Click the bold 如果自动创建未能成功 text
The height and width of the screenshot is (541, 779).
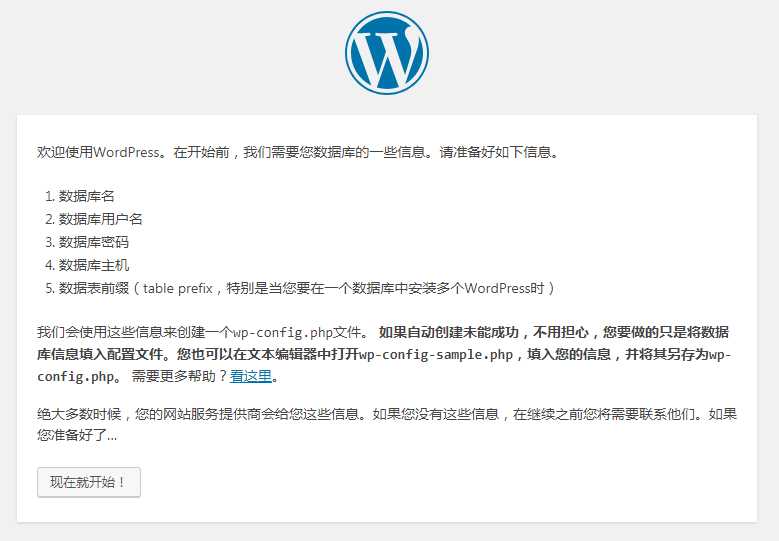(x=449, y=332)
